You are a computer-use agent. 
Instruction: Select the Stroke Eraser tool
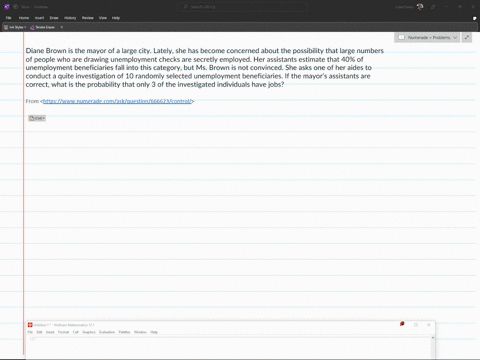pos(42,27)
